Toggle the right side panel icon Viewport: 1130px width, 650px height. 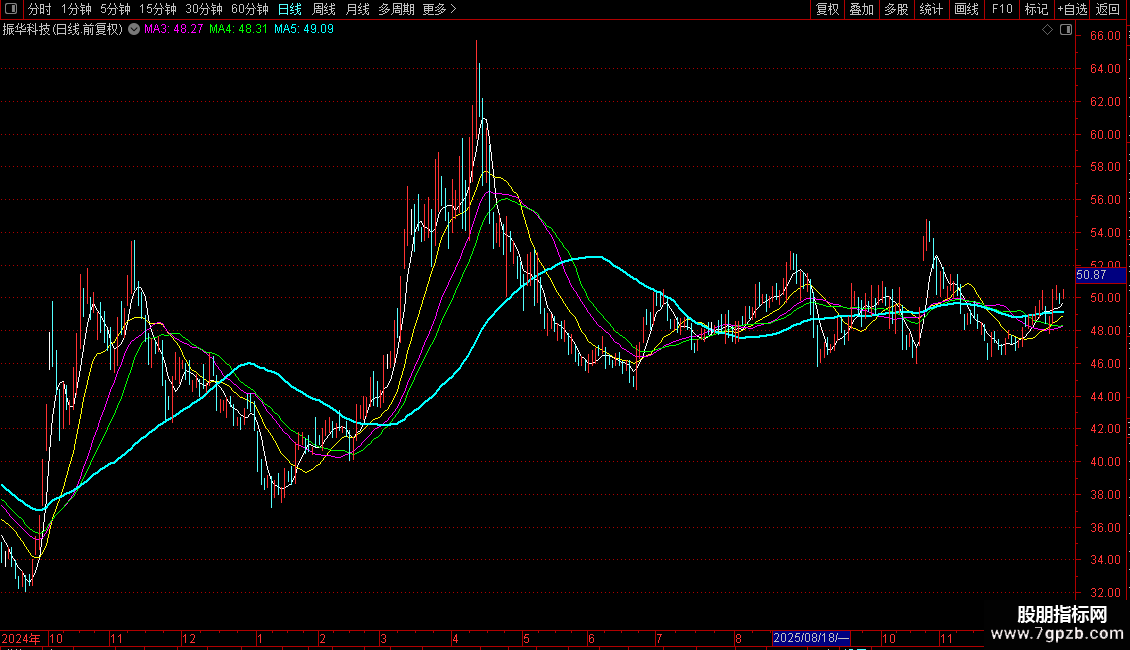point(1066,30)
